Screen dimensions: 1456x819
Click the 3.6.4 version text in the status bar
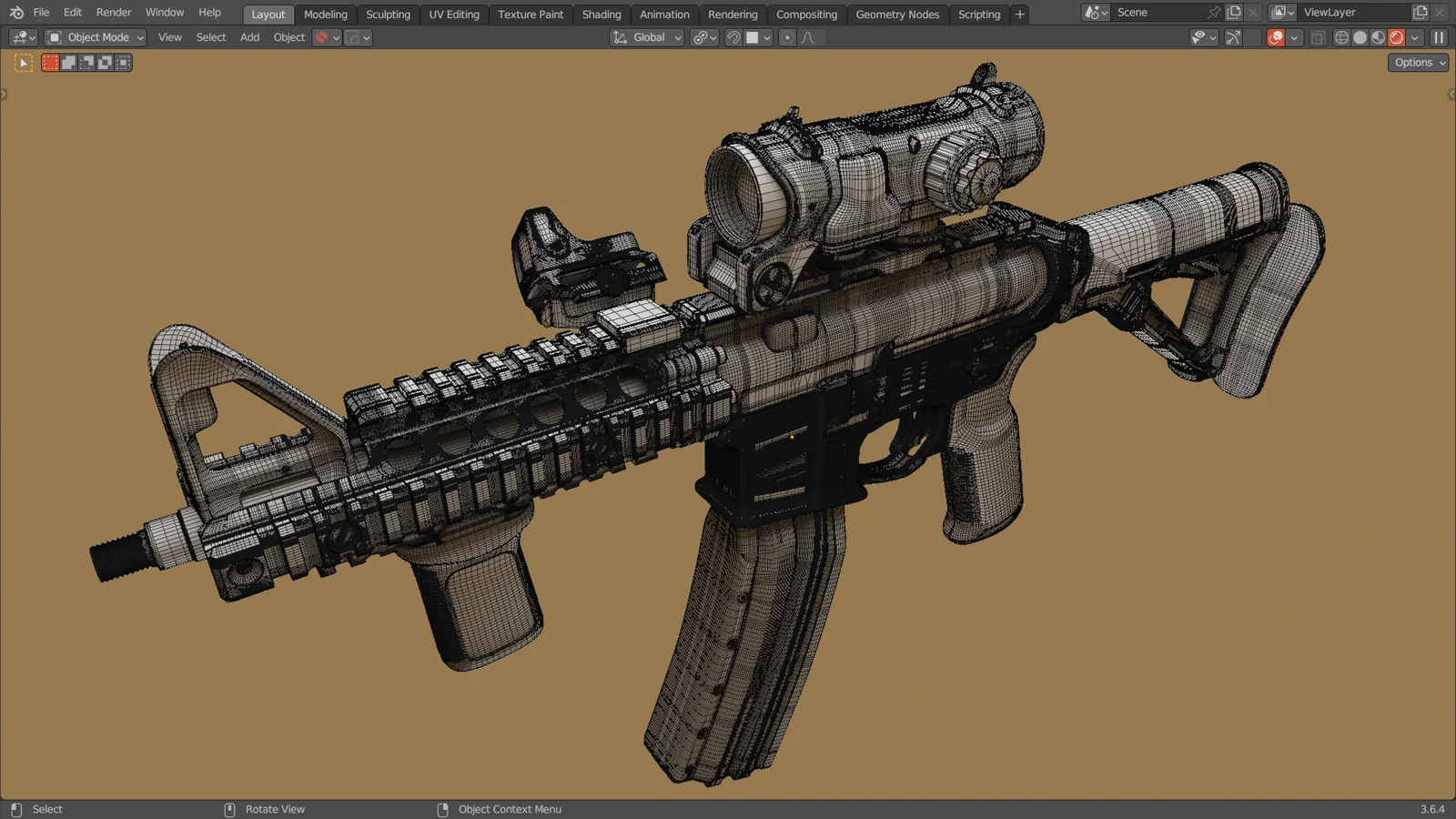coord(1433,808)
